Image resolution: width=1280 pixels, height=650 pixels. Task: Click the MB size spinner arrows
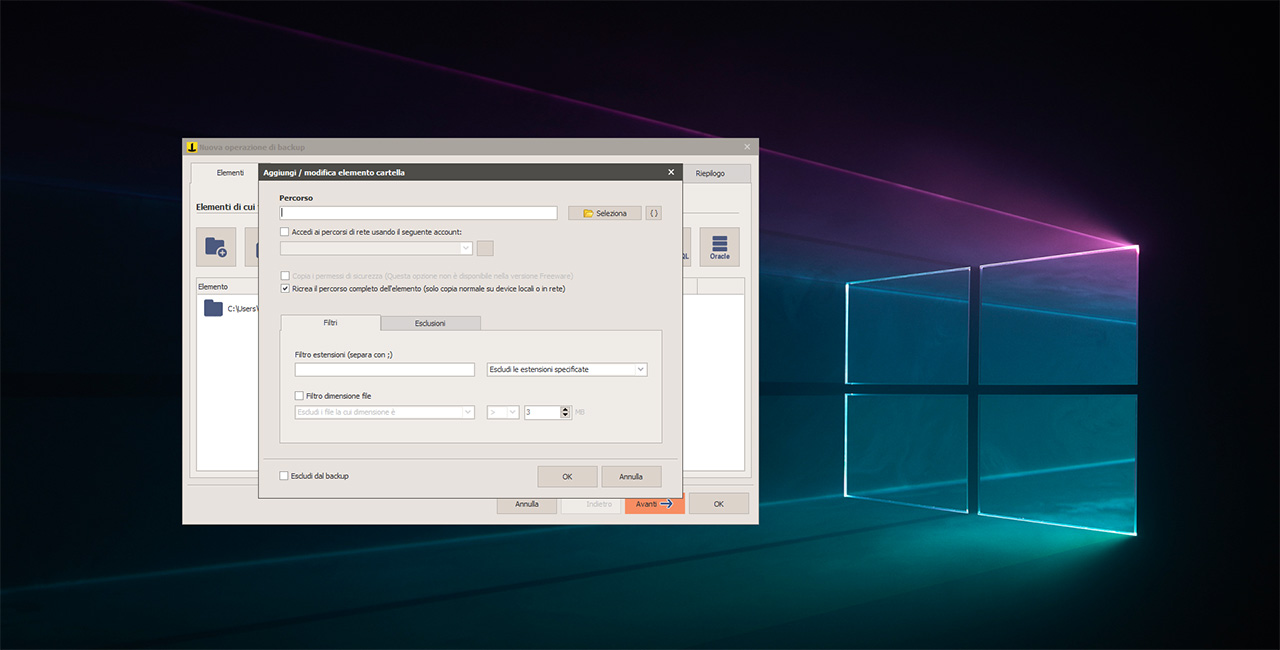point(566,412)
